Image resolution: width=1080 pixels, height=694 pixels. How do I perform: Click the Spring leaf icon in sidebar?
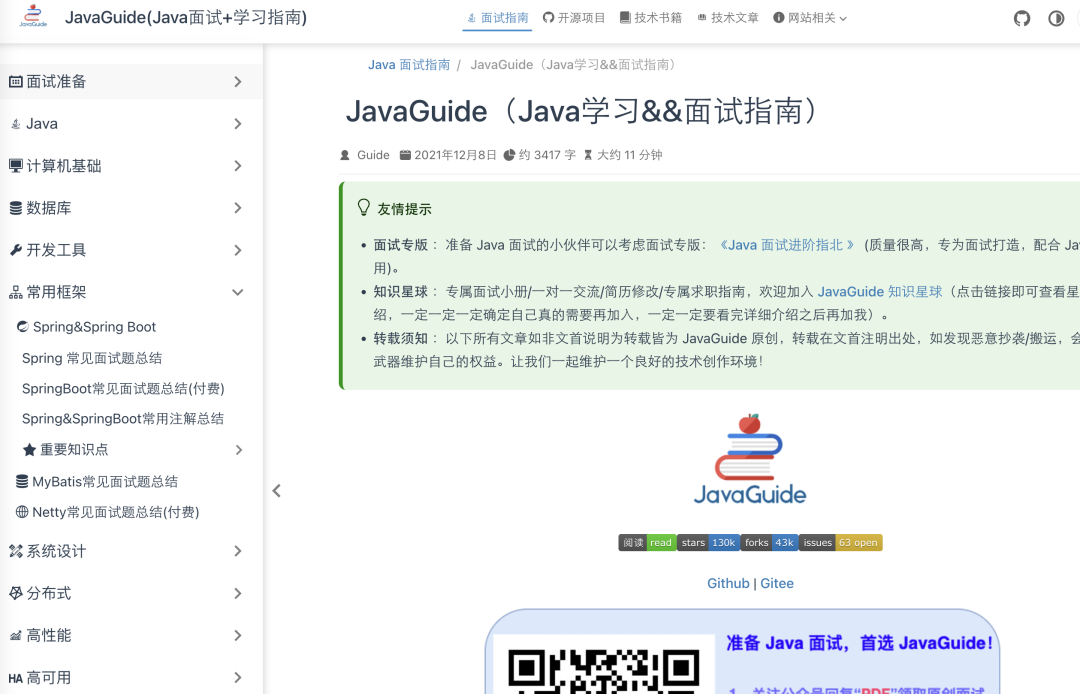(23, 326)
